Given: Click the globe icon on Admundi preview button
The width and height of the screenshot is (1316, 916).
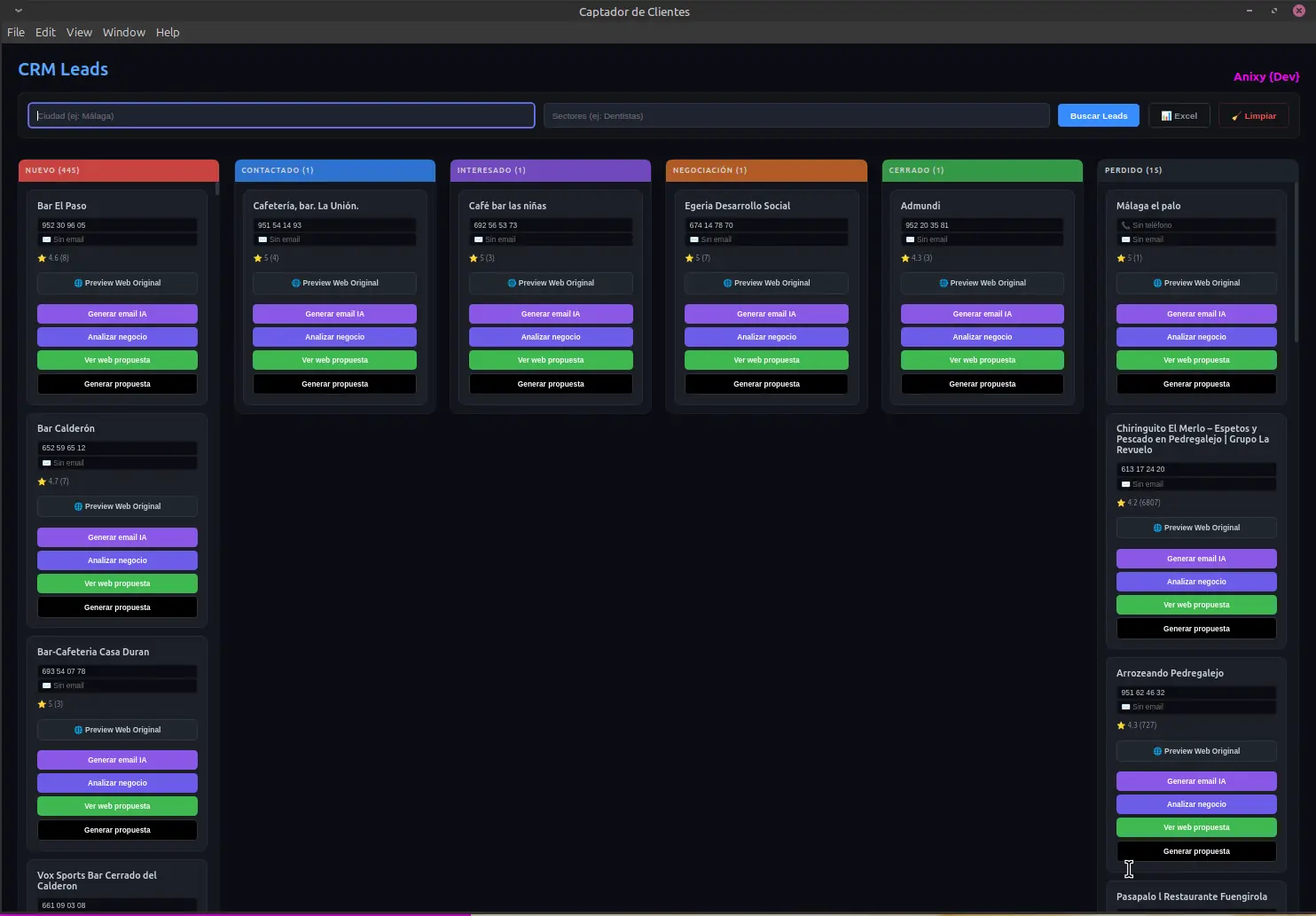Looking at the screenshot, I should pos(944,283).
